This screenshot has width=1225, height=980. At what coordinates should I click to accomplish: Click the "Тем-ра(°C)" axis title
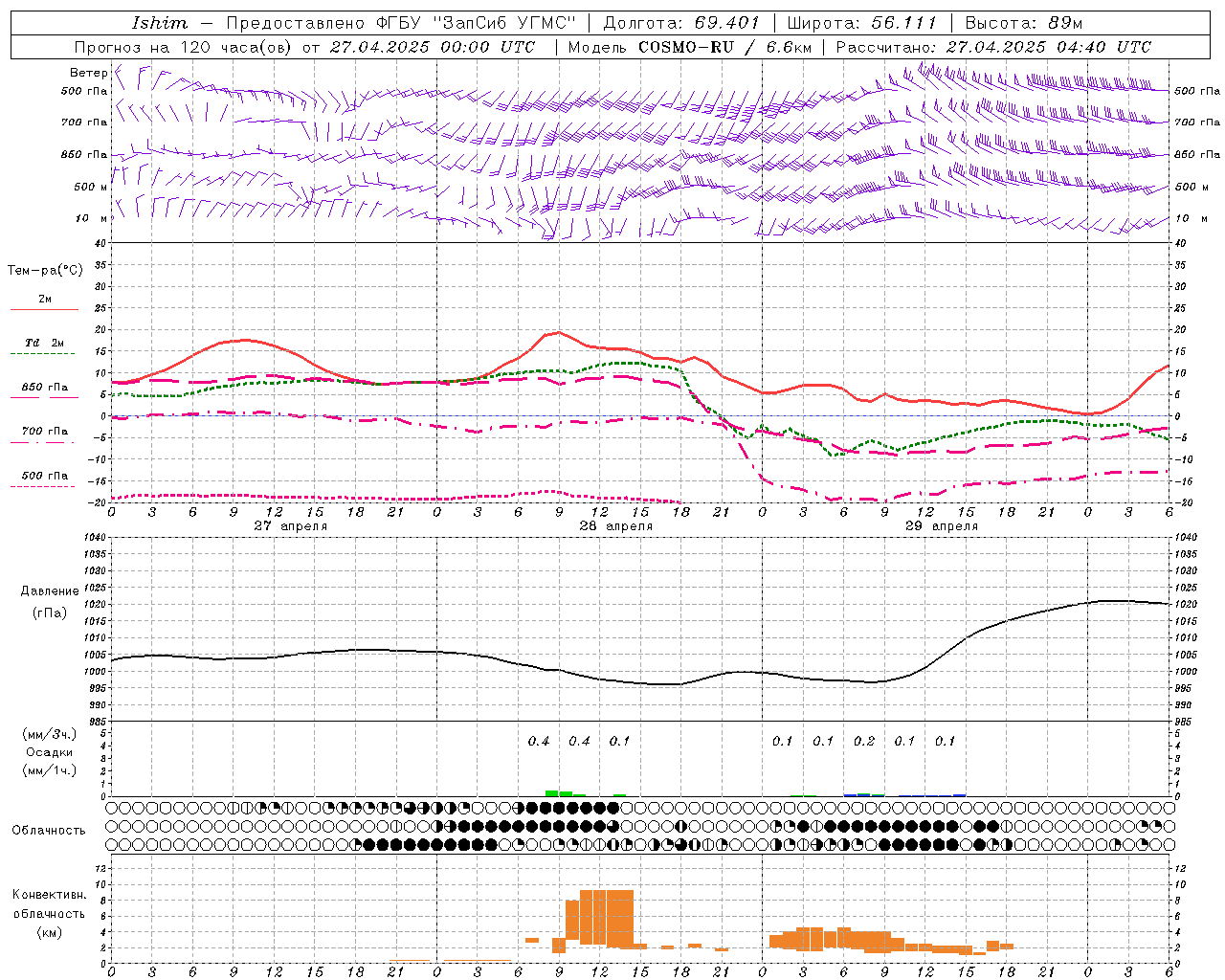pyautogui.click(x=45, y=271)
